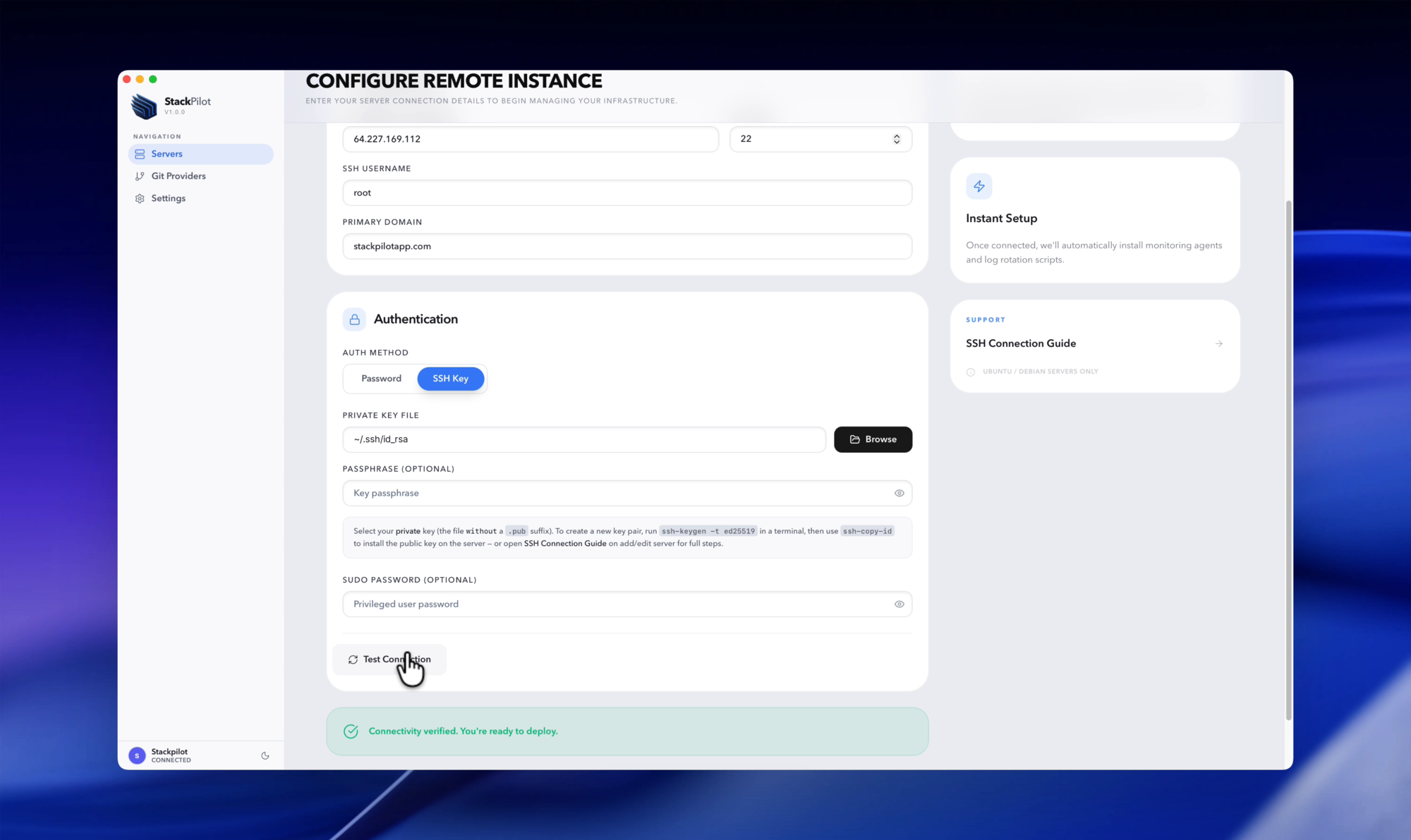
Task: Click the folder icon on Browse
Action: pos(854,439)
